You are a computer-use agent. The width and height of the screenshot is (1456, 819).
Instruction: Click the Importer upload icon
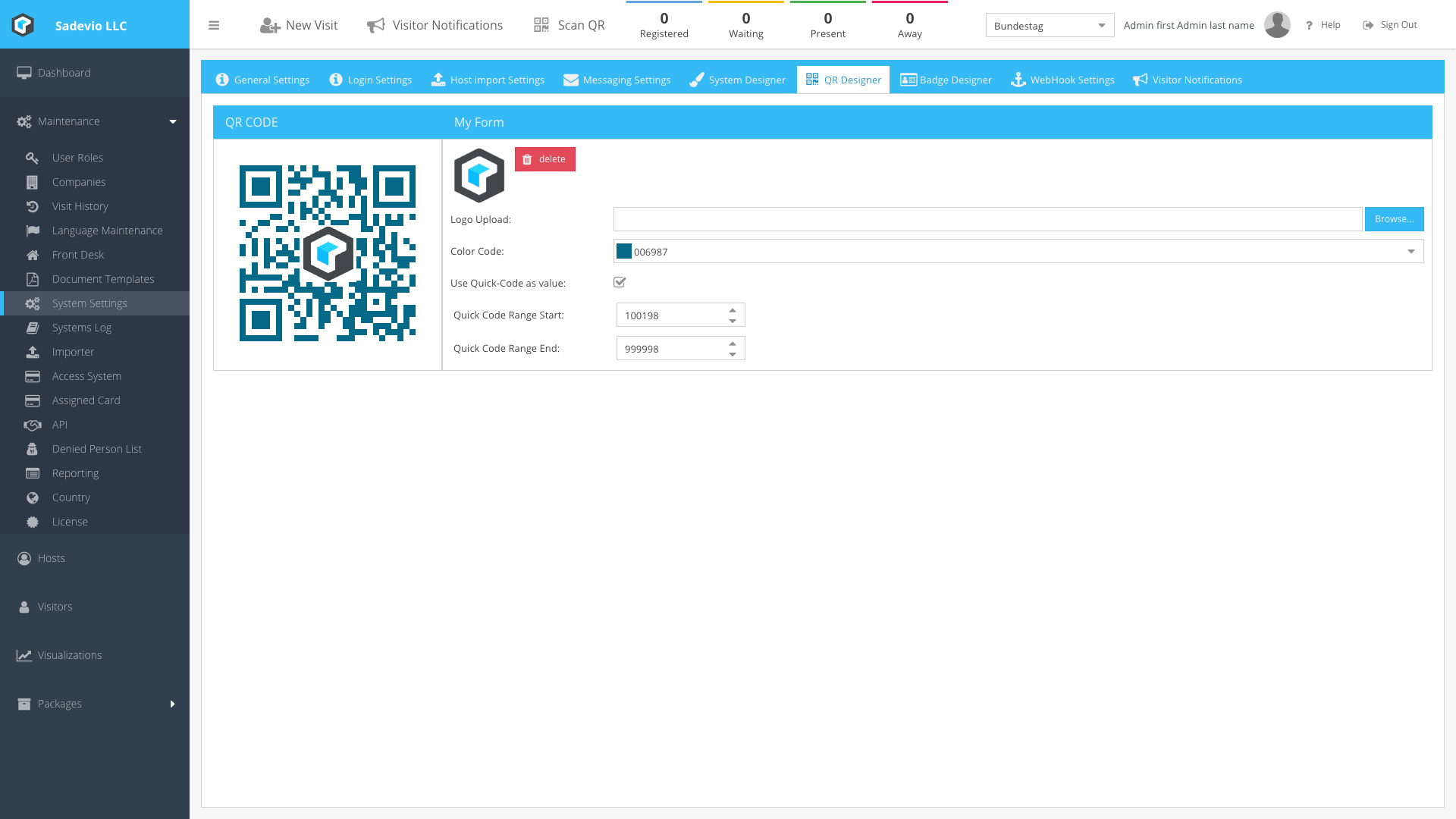(x=33, y=352)
